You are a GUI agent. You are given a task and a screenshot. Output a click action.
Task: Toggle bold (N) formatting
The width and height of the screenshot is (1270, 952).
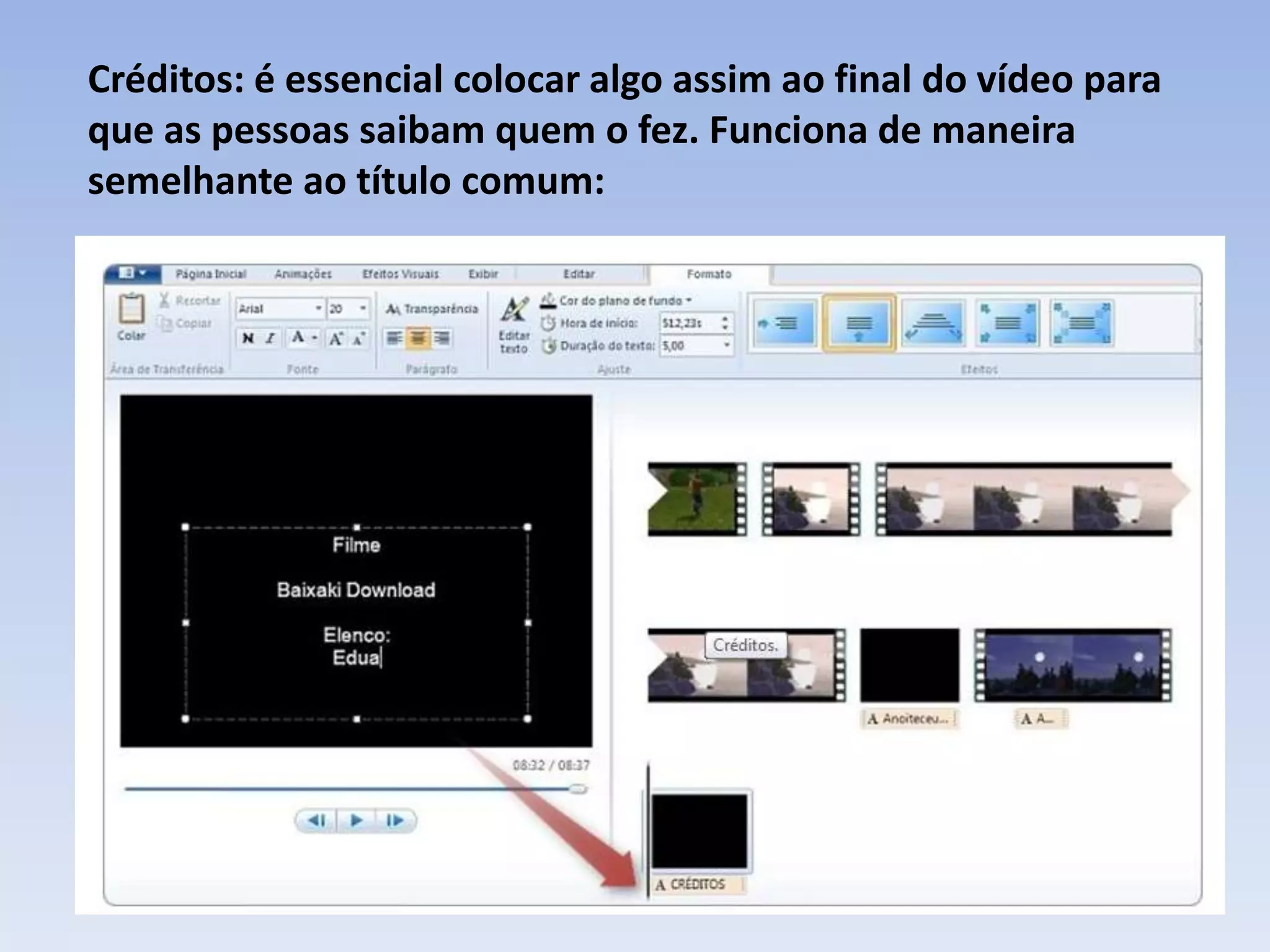pyautogui.click(x=248, y=338)
